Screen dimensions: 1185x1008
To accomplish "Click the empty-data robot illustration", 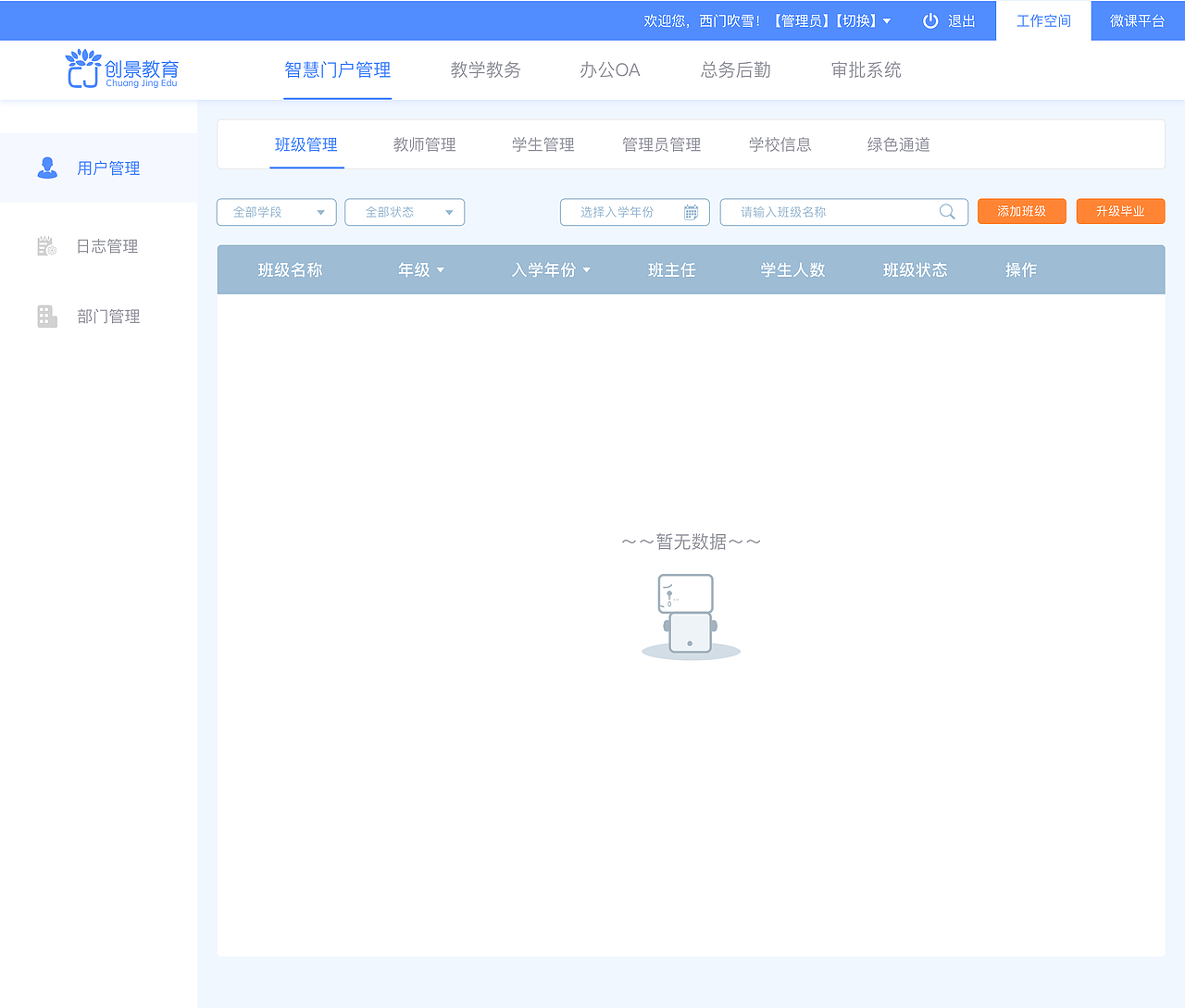I will tap(685, 614).
